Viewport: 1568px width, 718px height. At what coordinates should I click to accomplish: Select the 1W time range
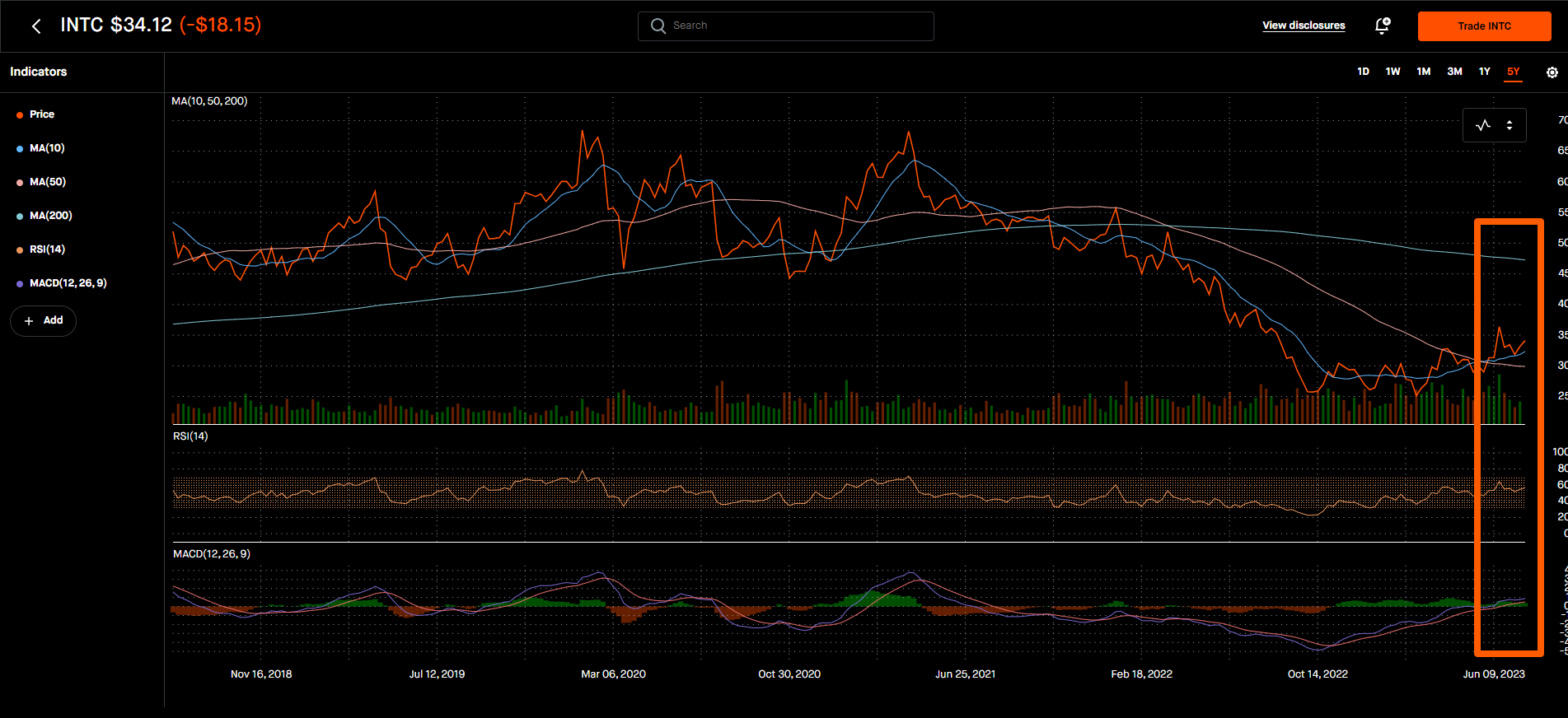pos(1392,72)
